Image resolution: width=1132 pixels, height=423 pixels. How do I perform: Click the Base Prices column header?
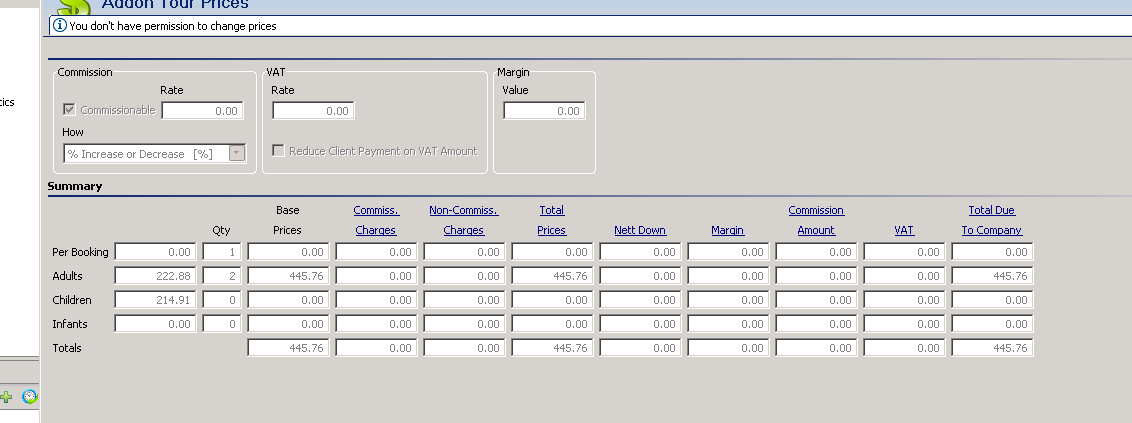point(288,220)
